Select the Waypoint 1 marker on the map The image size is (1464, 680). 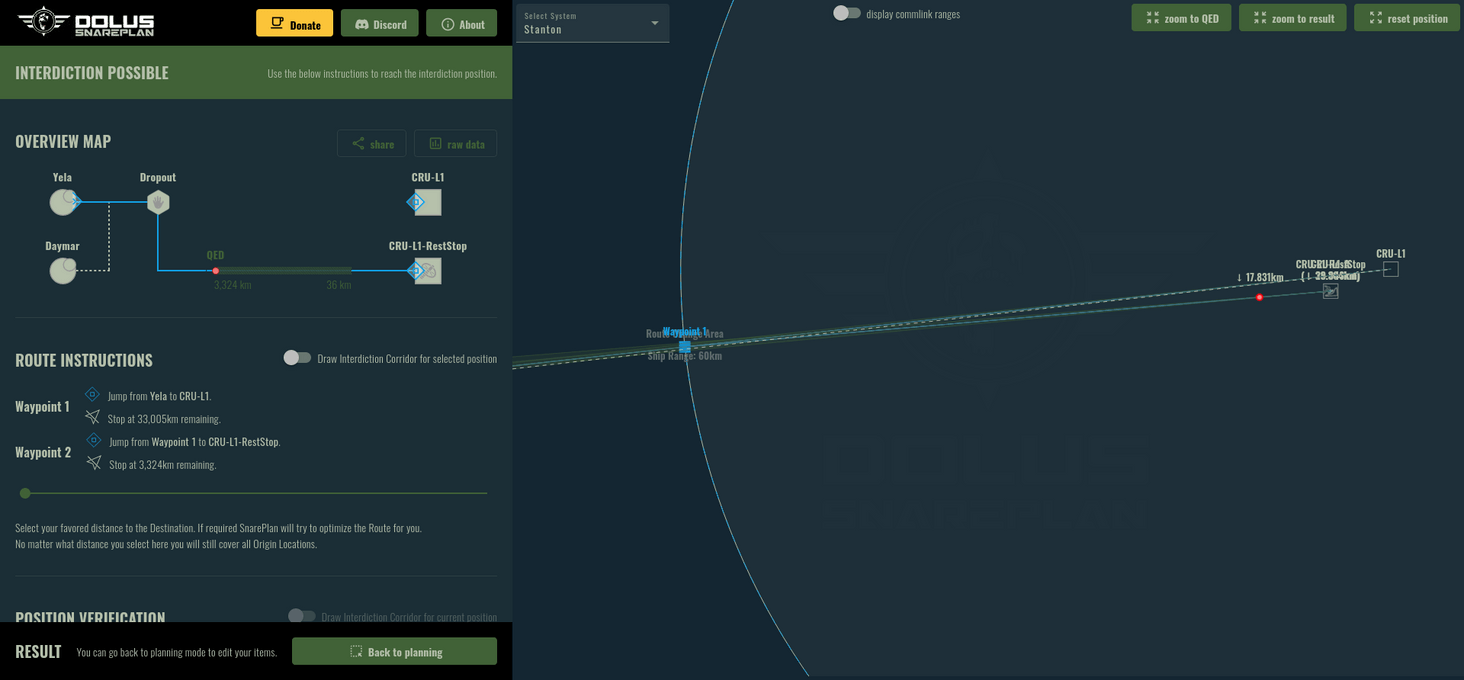pyautogui.click(x=684, y=344)
